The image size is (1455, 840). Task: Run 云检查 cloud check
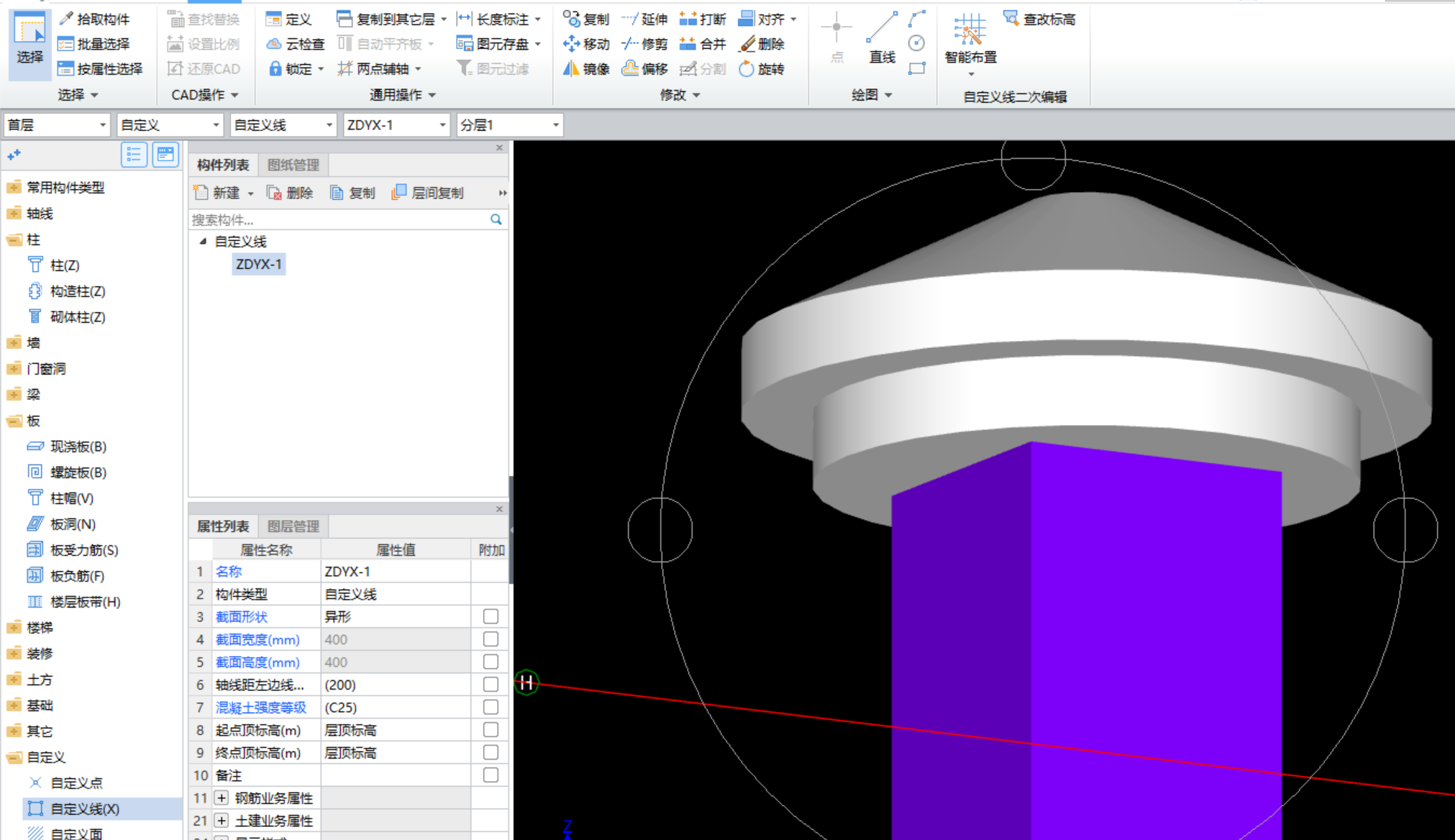[x=296, y=44]
